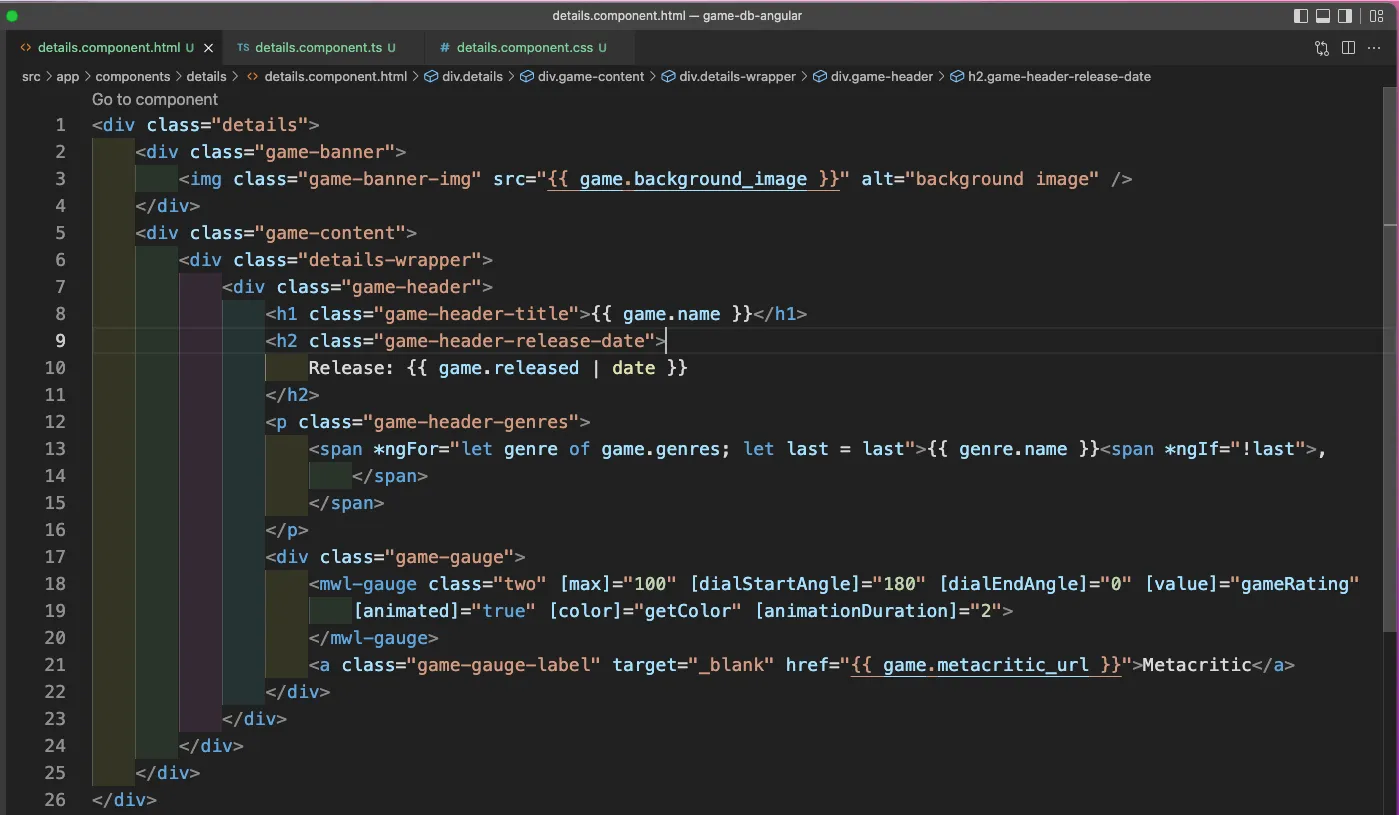Open the More Actions ellipsis menu
This screenshot has width=1399, height=815.
point(1375,48)
